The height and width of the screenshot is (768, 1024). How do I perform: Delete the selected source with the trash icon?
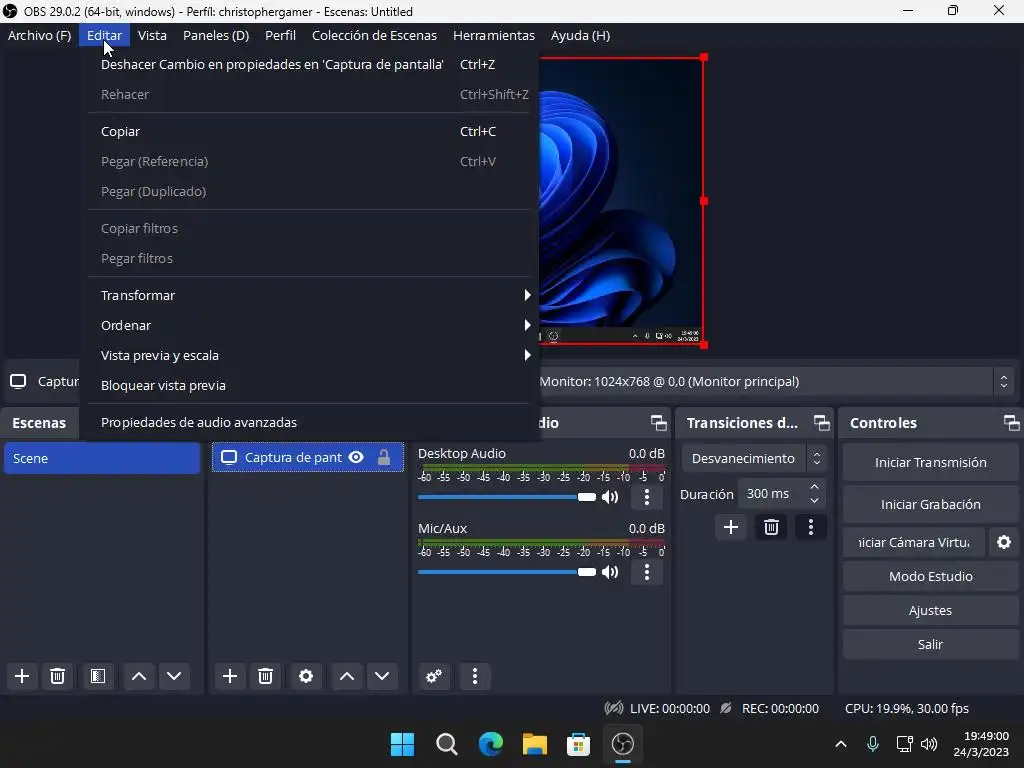[x=265, y=676]
